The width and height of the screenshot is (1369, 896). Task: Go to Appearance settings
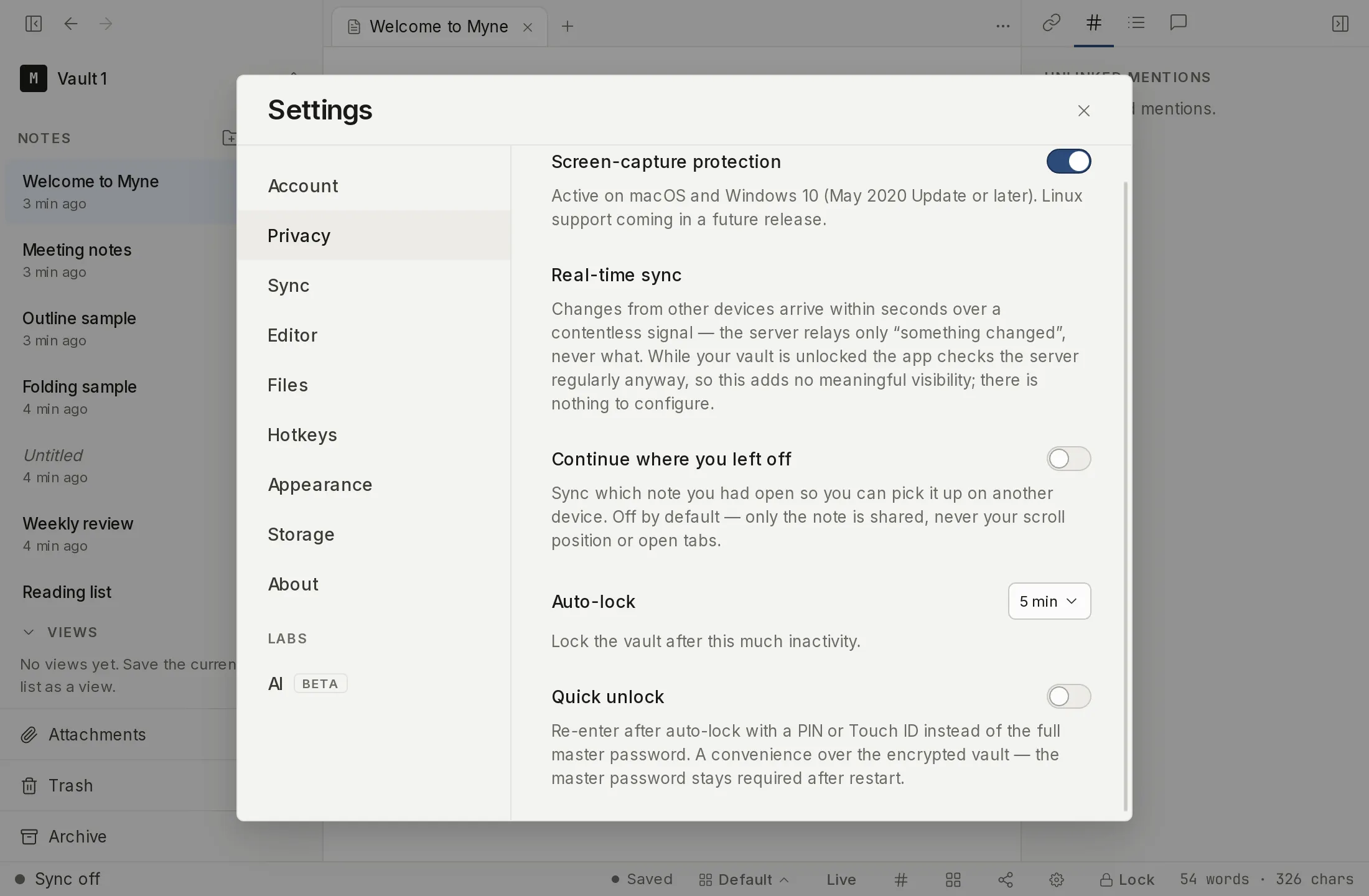tap(373, 484)
